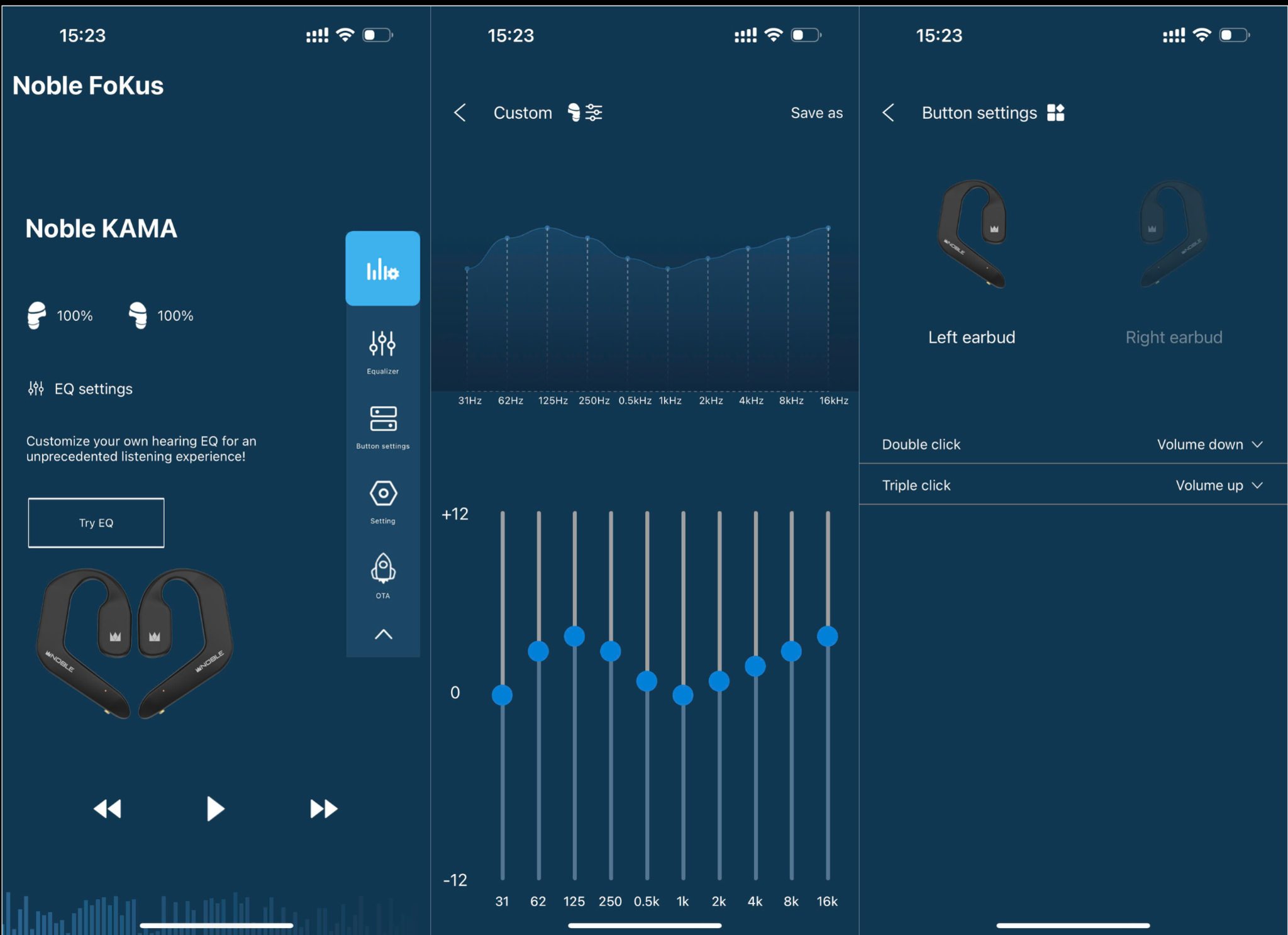The height and width of the screenshot is (935, 1288).
Task: Click the left earbud image
Action: (x=972, y=233)
